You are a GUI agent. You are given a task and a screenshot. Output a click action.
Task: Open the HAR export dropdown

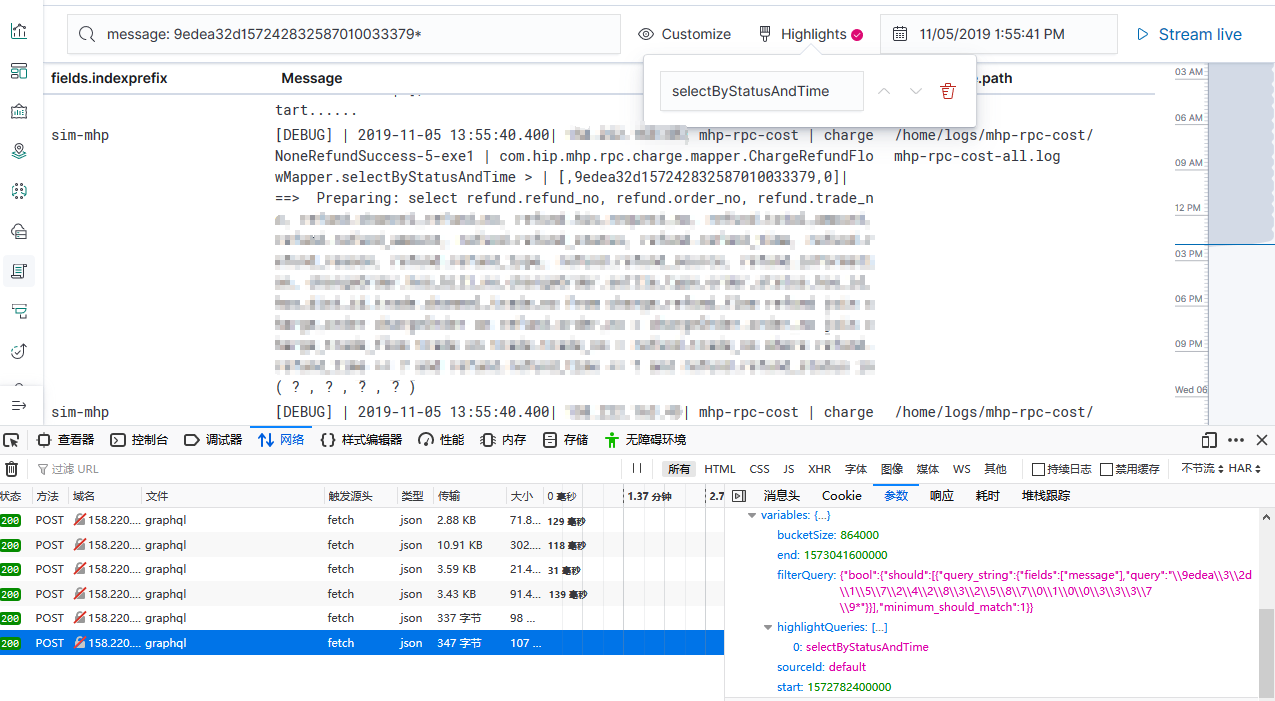click(x=1245, y=469)
